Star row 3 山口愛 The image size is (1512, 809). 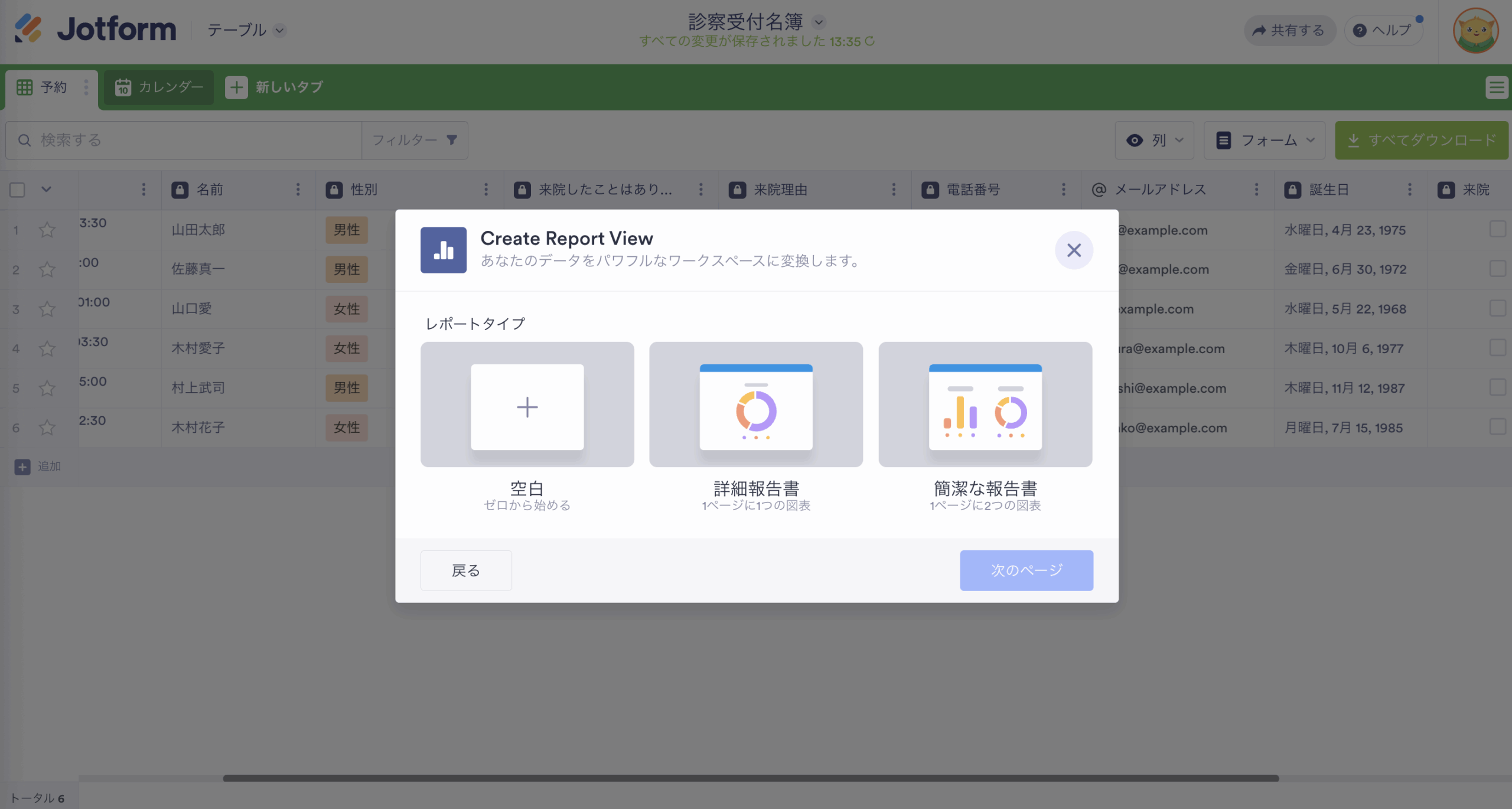pos(47,309)
